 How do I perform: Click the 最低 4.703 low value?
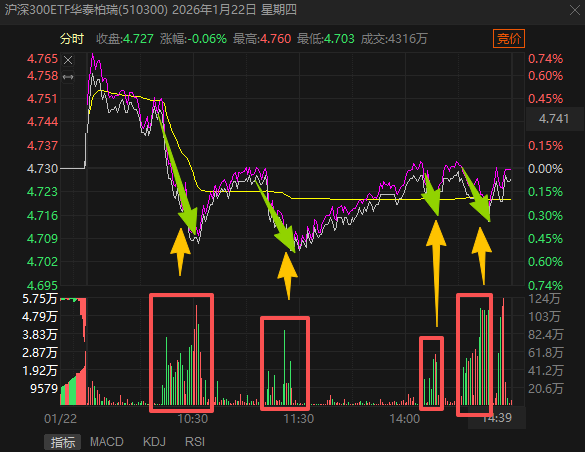point(326,39)
